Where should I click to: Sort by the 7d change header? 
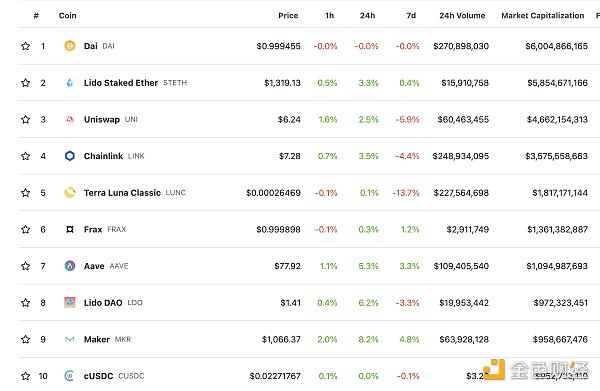click(x=411, y=16)
